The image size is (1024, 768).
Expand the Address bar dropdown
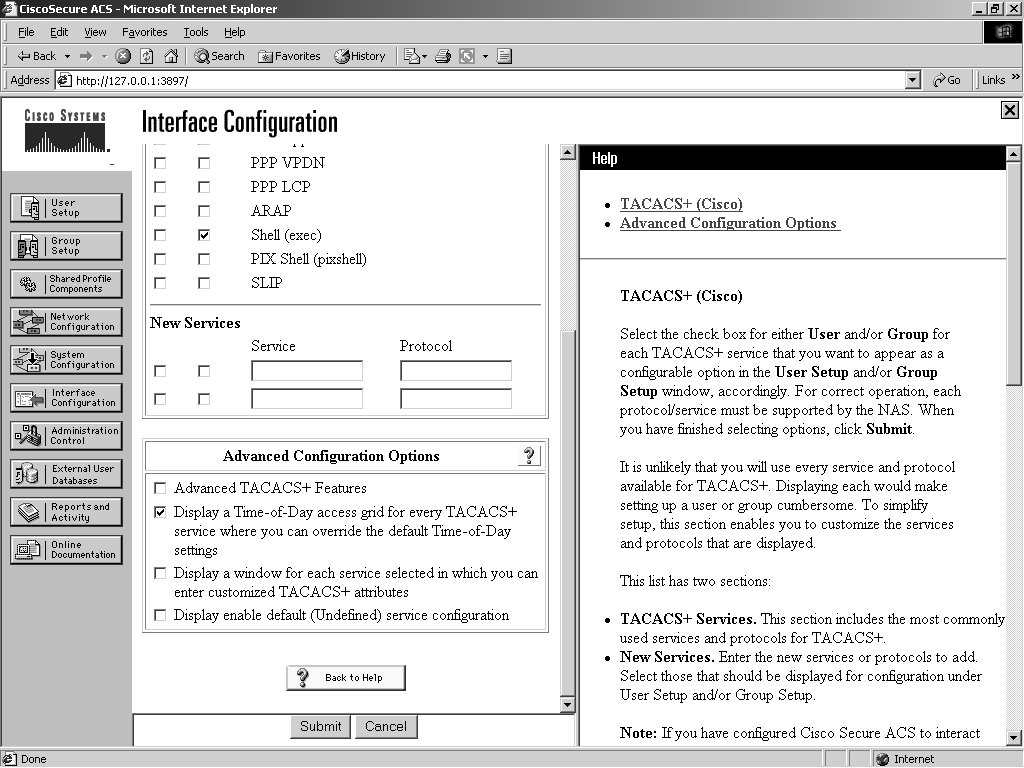[913, 80]
